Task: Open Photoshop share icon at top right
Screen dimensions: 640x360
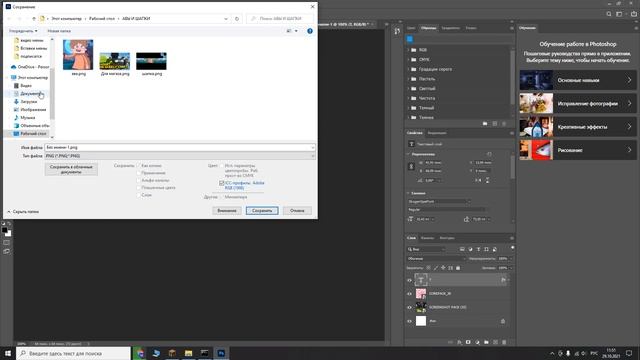Action: pyautogui.click(x=634, y=14)
